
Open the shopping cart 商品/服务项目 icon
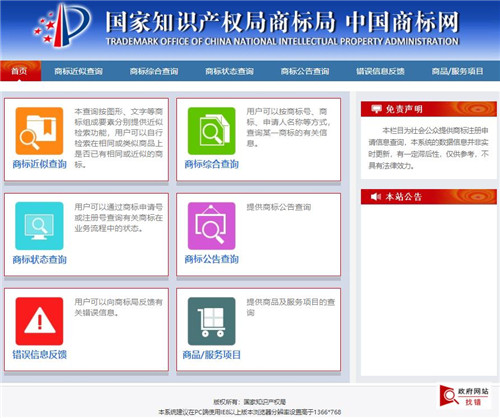(x=211, y=321)
